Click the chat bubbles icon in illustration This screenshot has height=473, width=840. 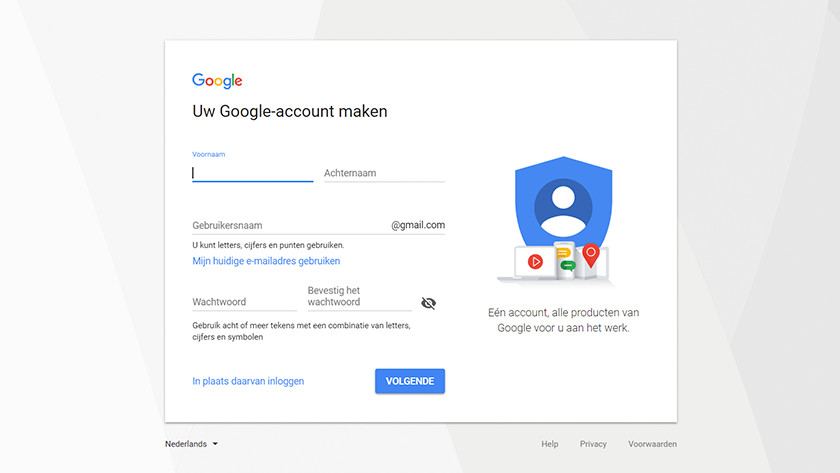(x=565, y=259)
